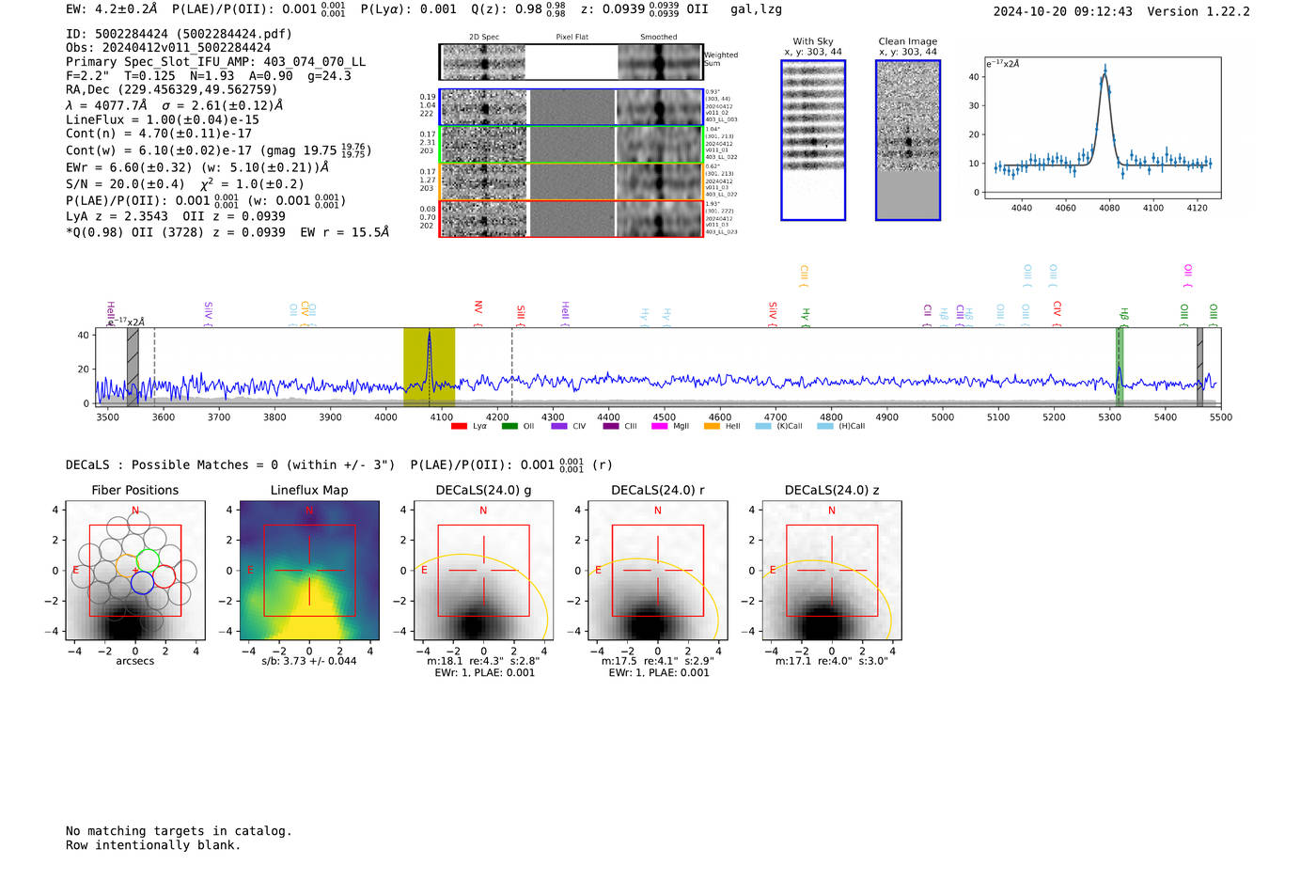Screen dimensions: 1316x896
Task: Select the green-bordered 2D fiber spectrum row
Action: click(x=572, y=144)
